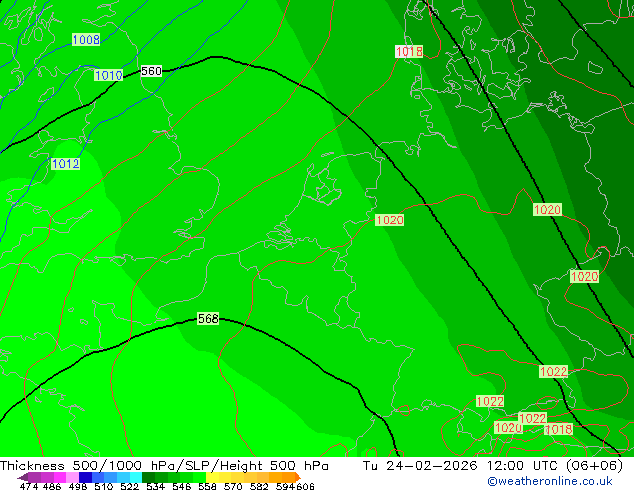The width and height of the screenshot is (634, 490).
Task: Click the map title 'Thickness 500/1000 hPa/SLP/Height 500 hPa'
Action: tap(164, 466)
